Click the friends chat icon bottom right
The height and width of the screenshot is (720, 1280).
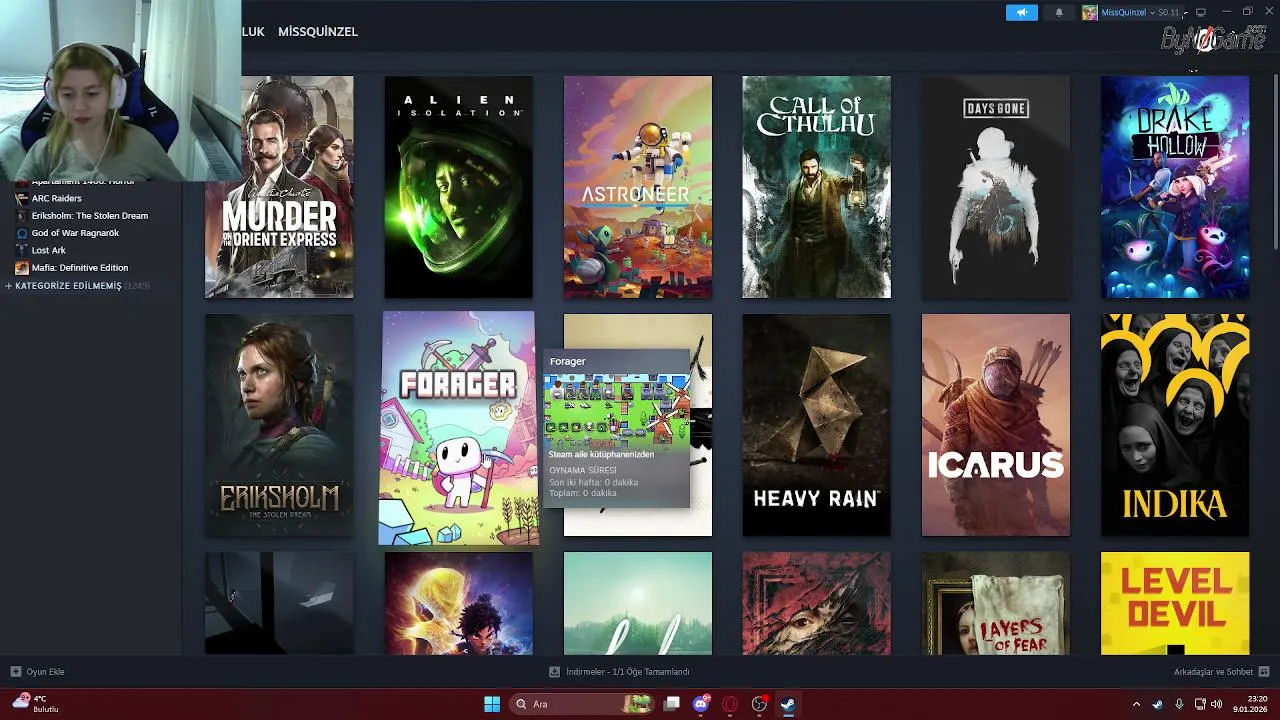click(x=1264, y=672)
